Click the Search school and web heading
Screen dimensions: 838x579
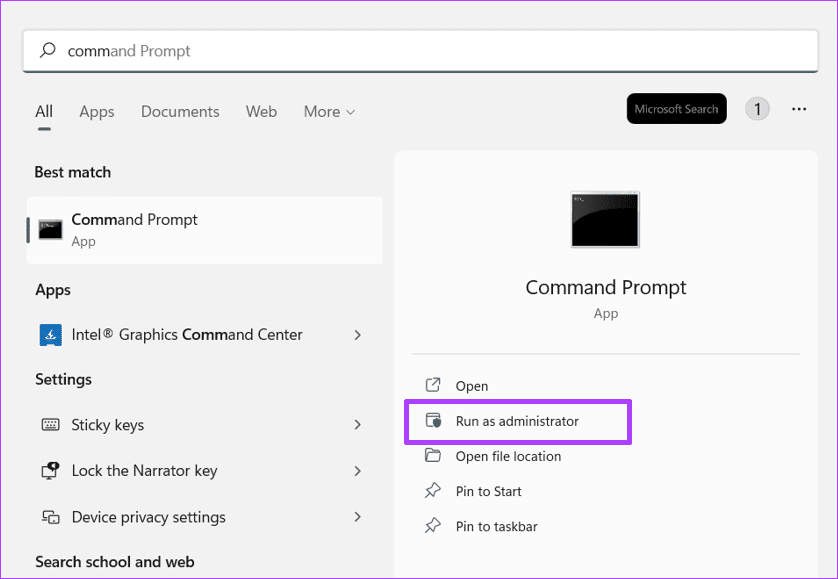pyautogui.click(x=115, y=562)
